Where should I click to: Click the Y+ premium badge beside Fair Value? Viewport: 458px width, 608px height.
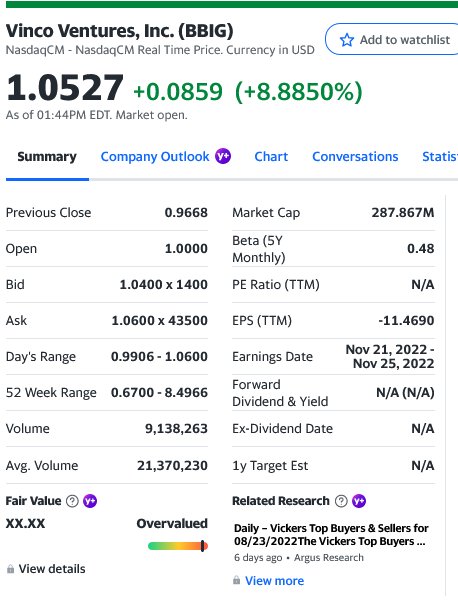pos(90,501)
